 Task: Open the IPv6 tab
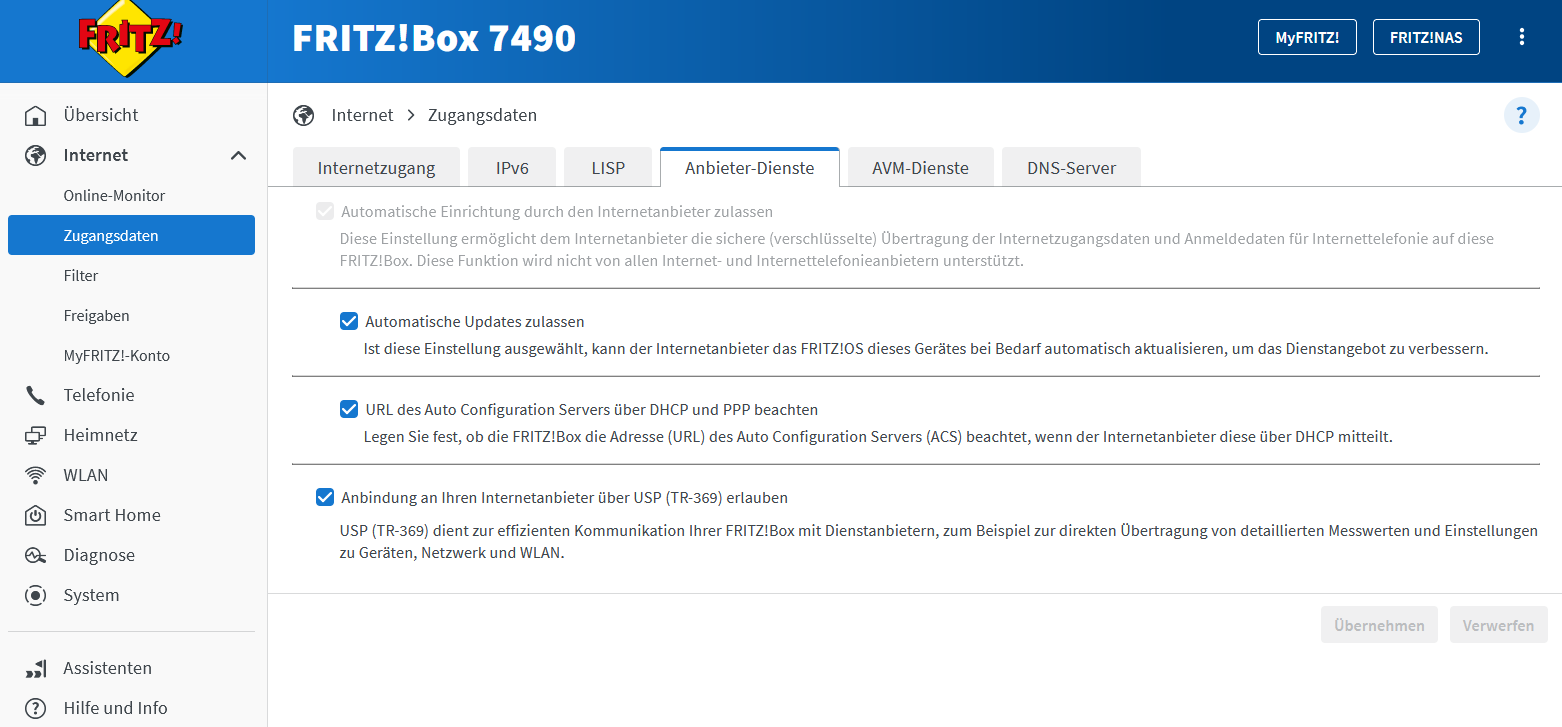(x=511, y=167)
